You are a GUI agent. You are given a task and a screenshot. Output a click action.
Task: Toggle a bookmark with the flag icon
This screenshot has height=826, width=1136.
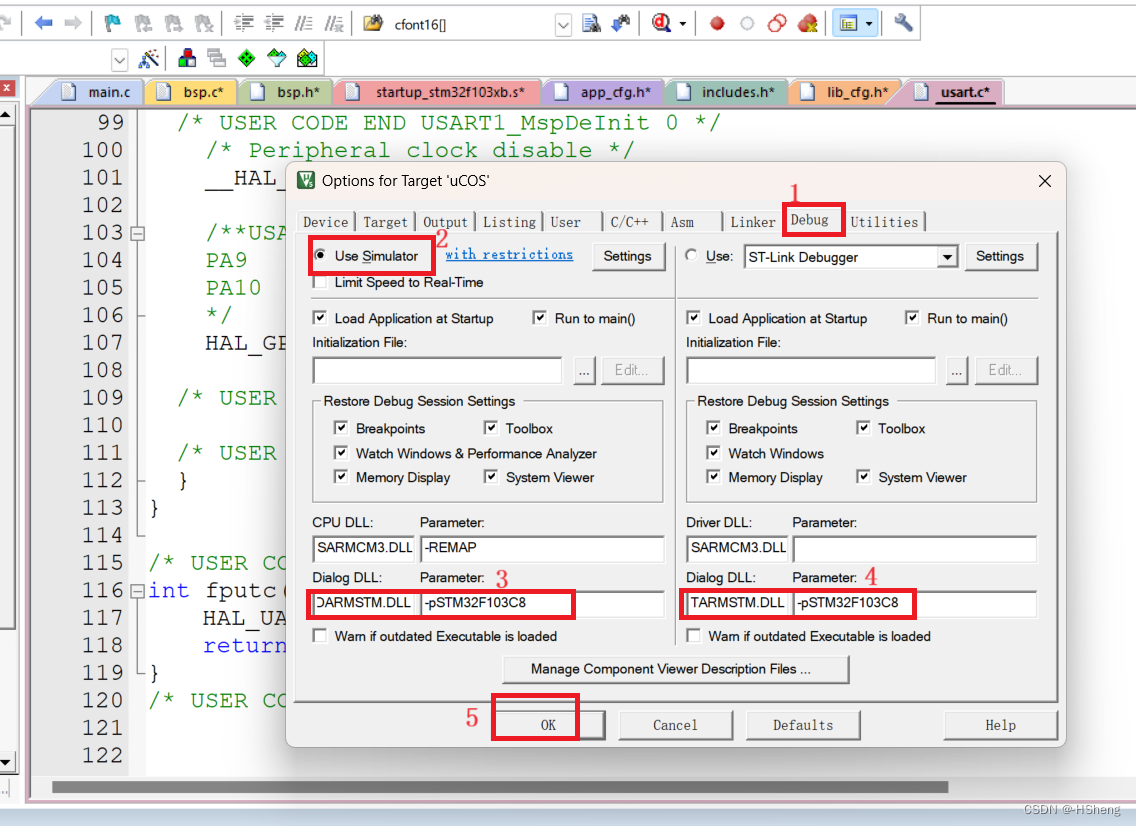pyautogui.click(x=112, y=22)
